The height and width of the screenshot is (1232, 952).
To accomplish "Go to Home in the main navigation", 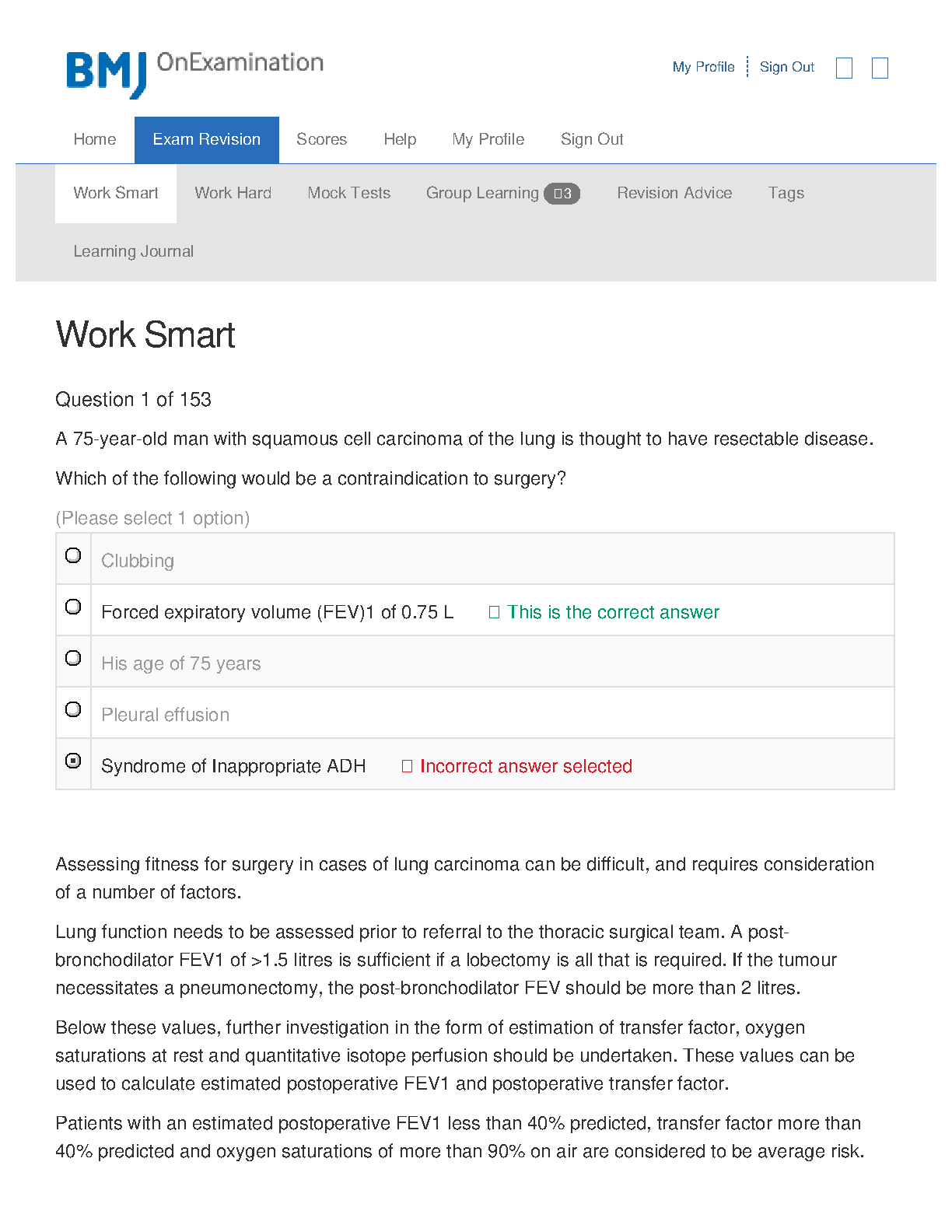I will (95, 140).
